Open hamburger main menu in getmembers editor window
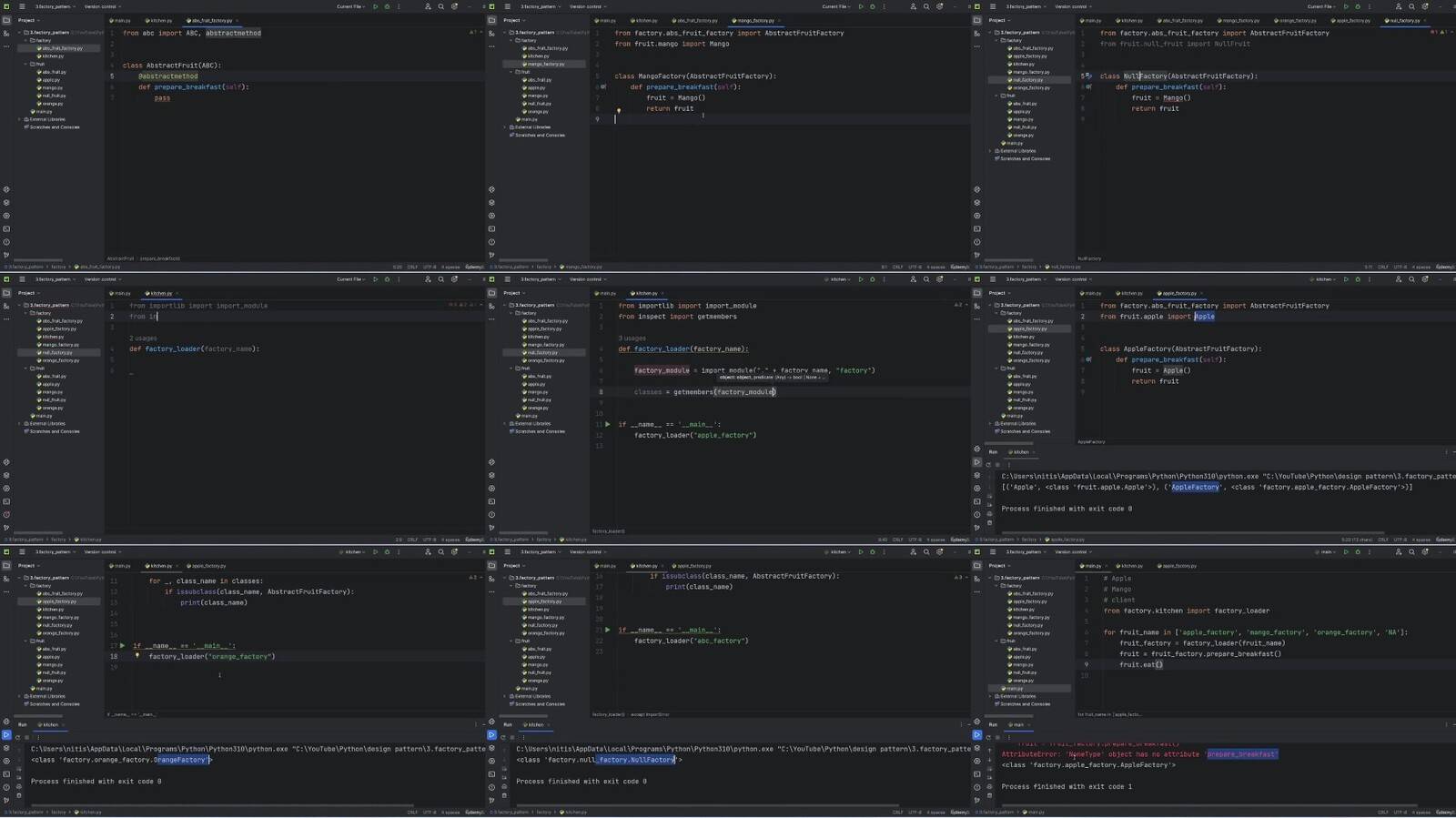 507,279
